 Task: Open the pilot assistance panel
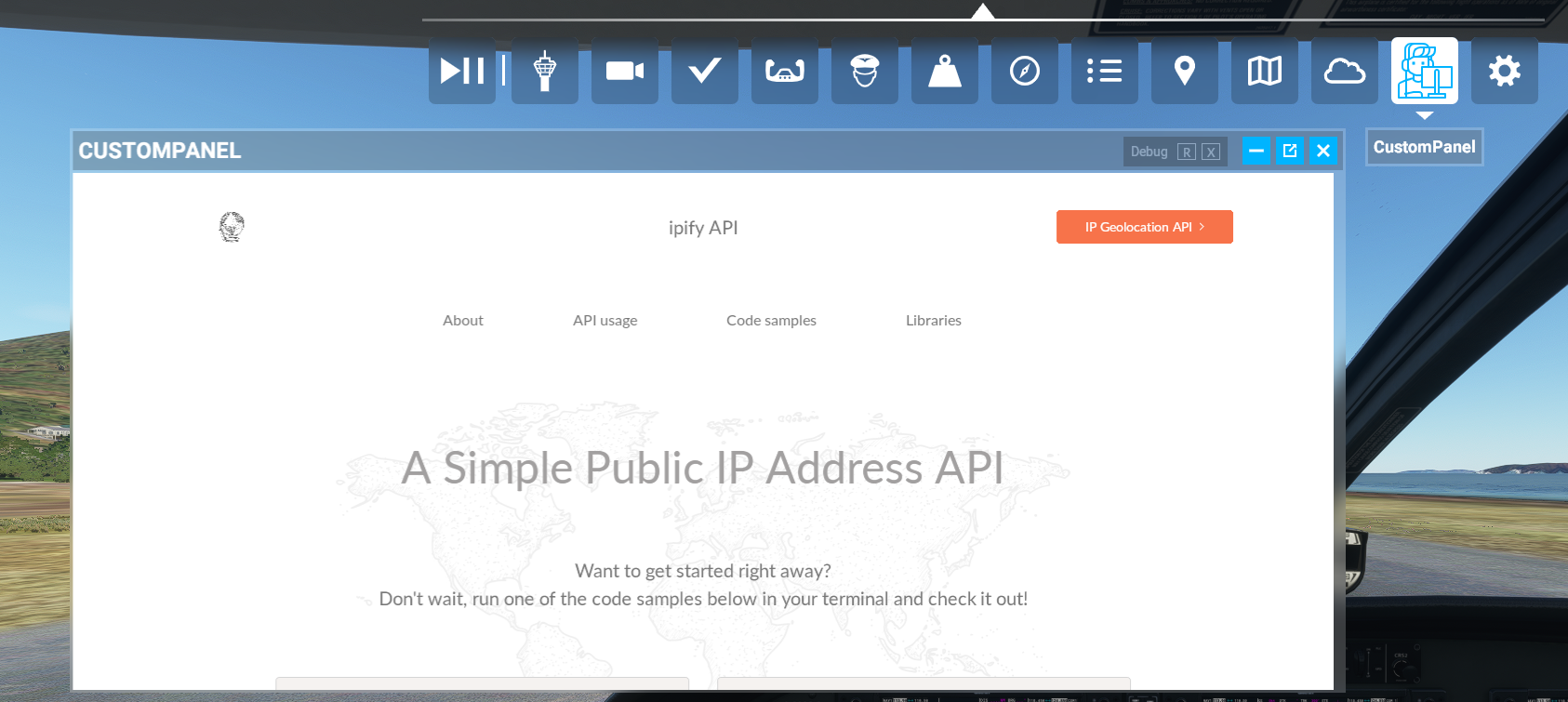coord(865,71)
